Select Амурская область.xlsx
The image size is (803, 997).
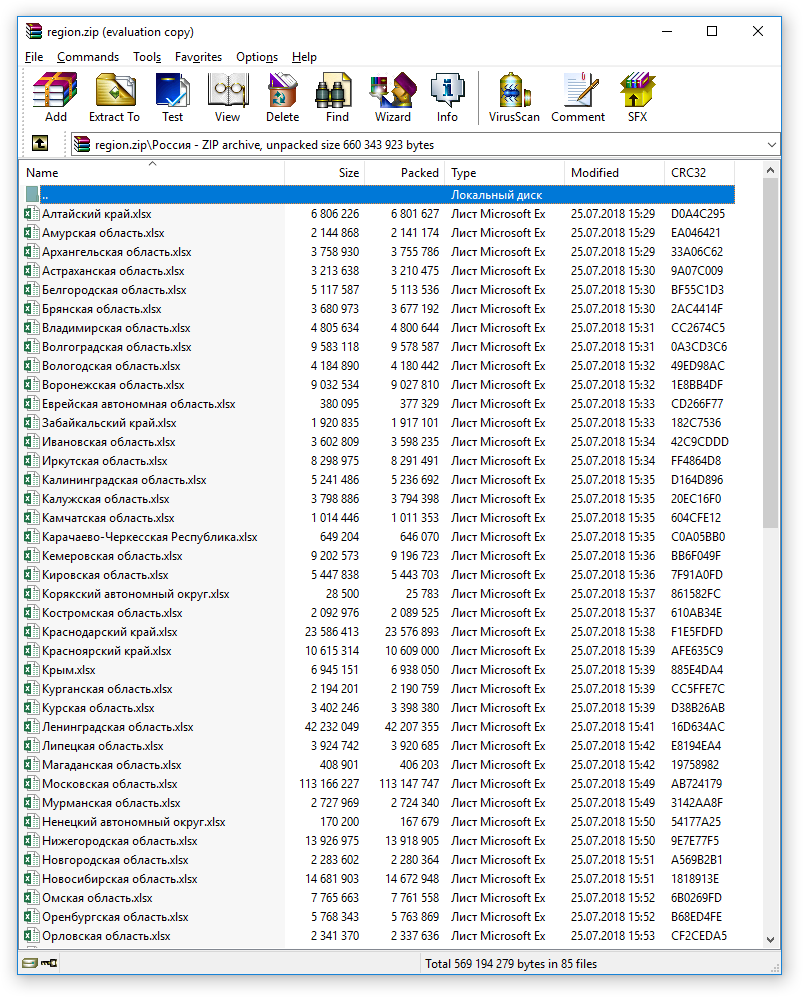(378, 233)
